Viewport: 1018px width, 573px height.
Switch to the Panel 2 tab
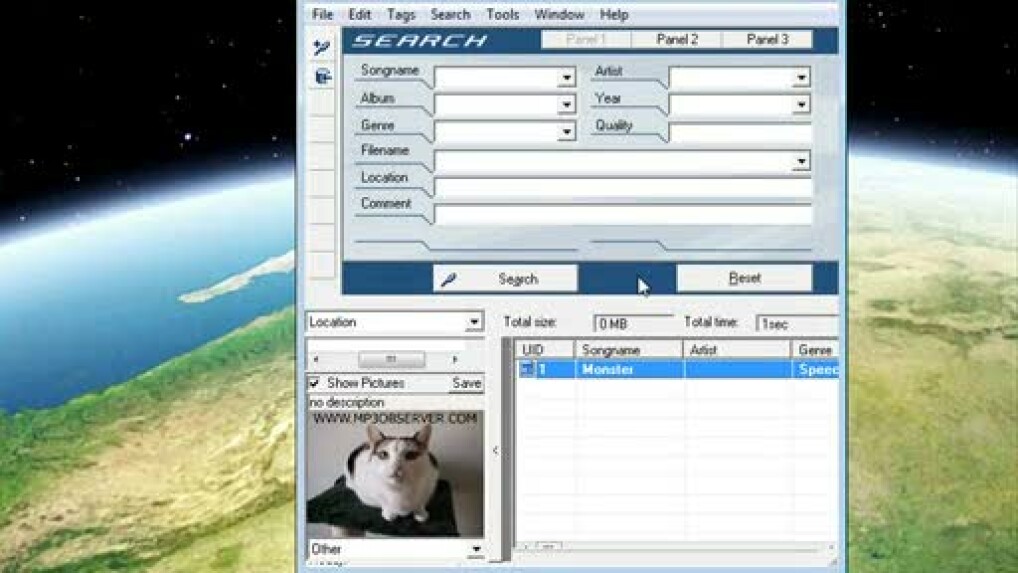[677, 40]
